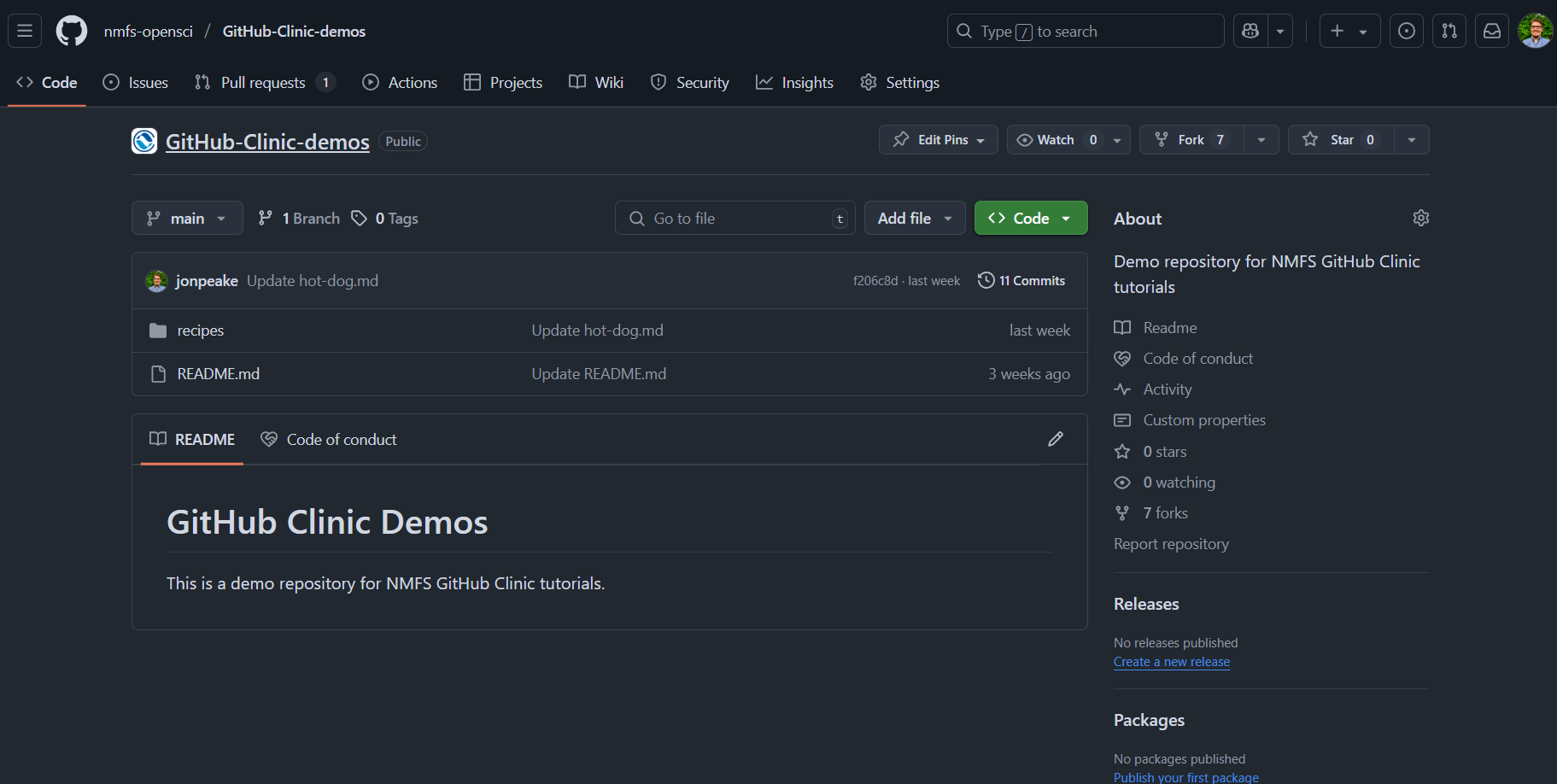Screen dimensions: 1557x784
Task: Click Publish your first package link
Action: coord(1186,777)
